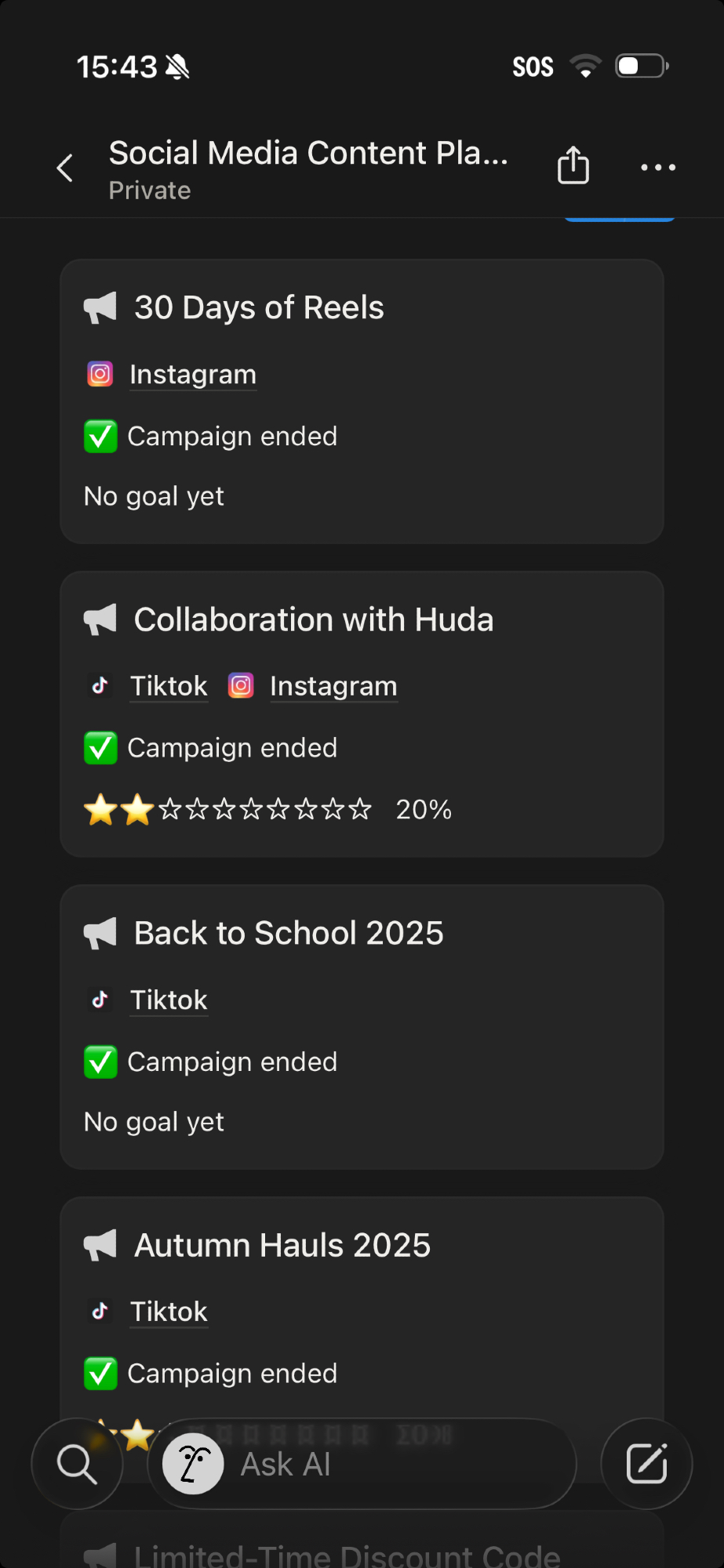Tap megaphone icon beside Autumn Hauls 2025
Screen dimensions: 724x1568
100,1246
